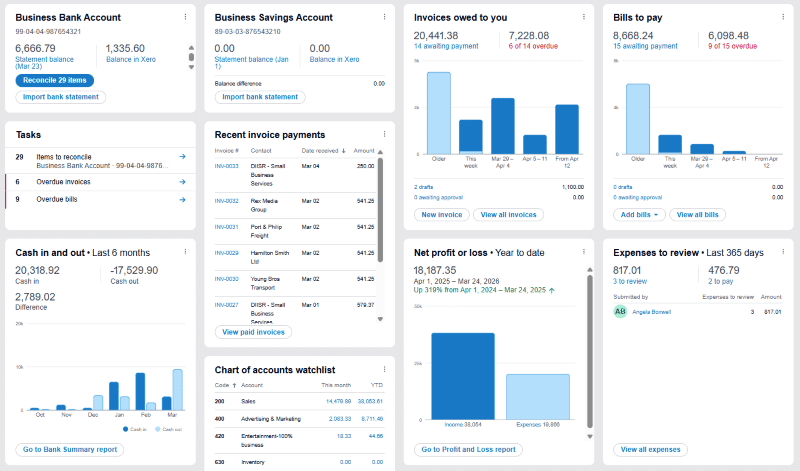Open 0 awaiting approval link under invoices
800x471 pixels.
tap(438, 197)
